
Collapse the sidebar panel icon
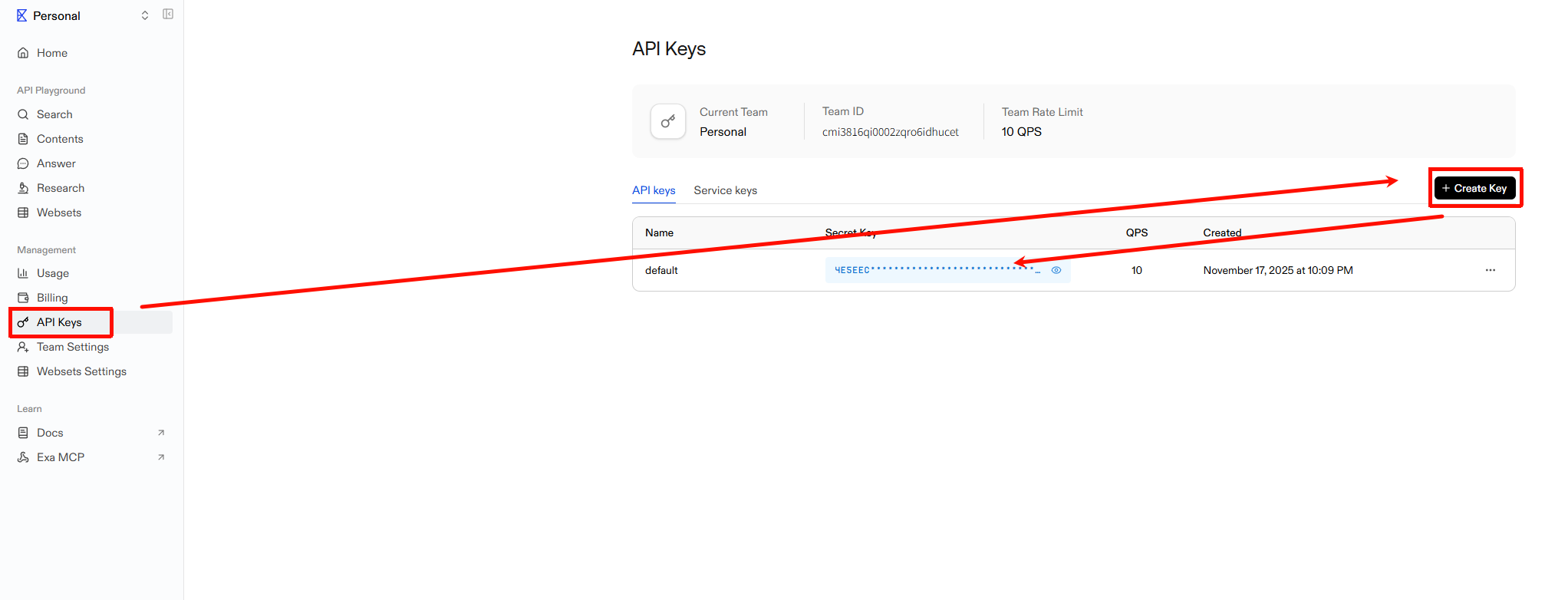coord(168,15)
